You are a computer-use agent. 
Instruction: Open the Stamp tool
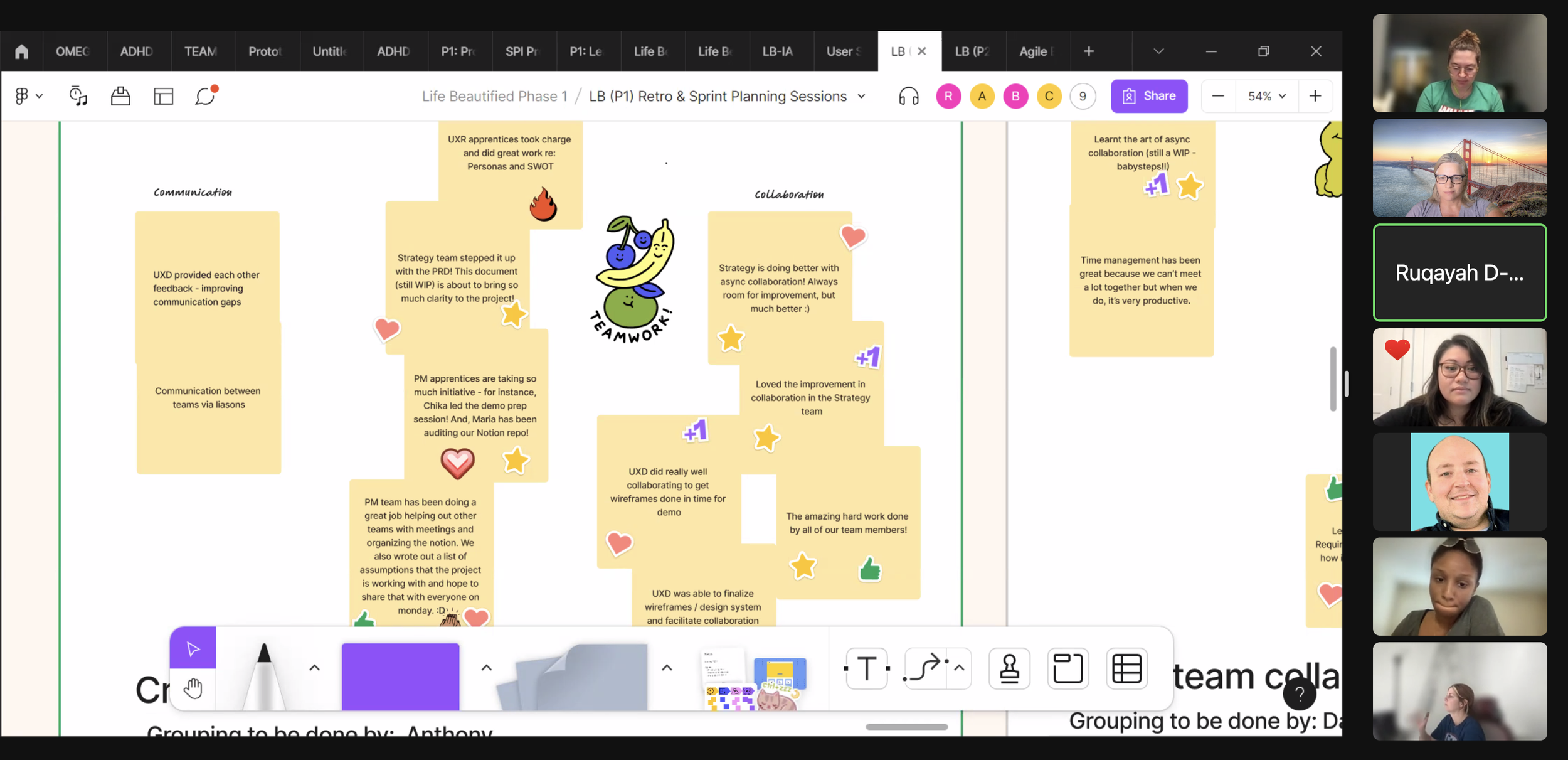click(1009, 668)
